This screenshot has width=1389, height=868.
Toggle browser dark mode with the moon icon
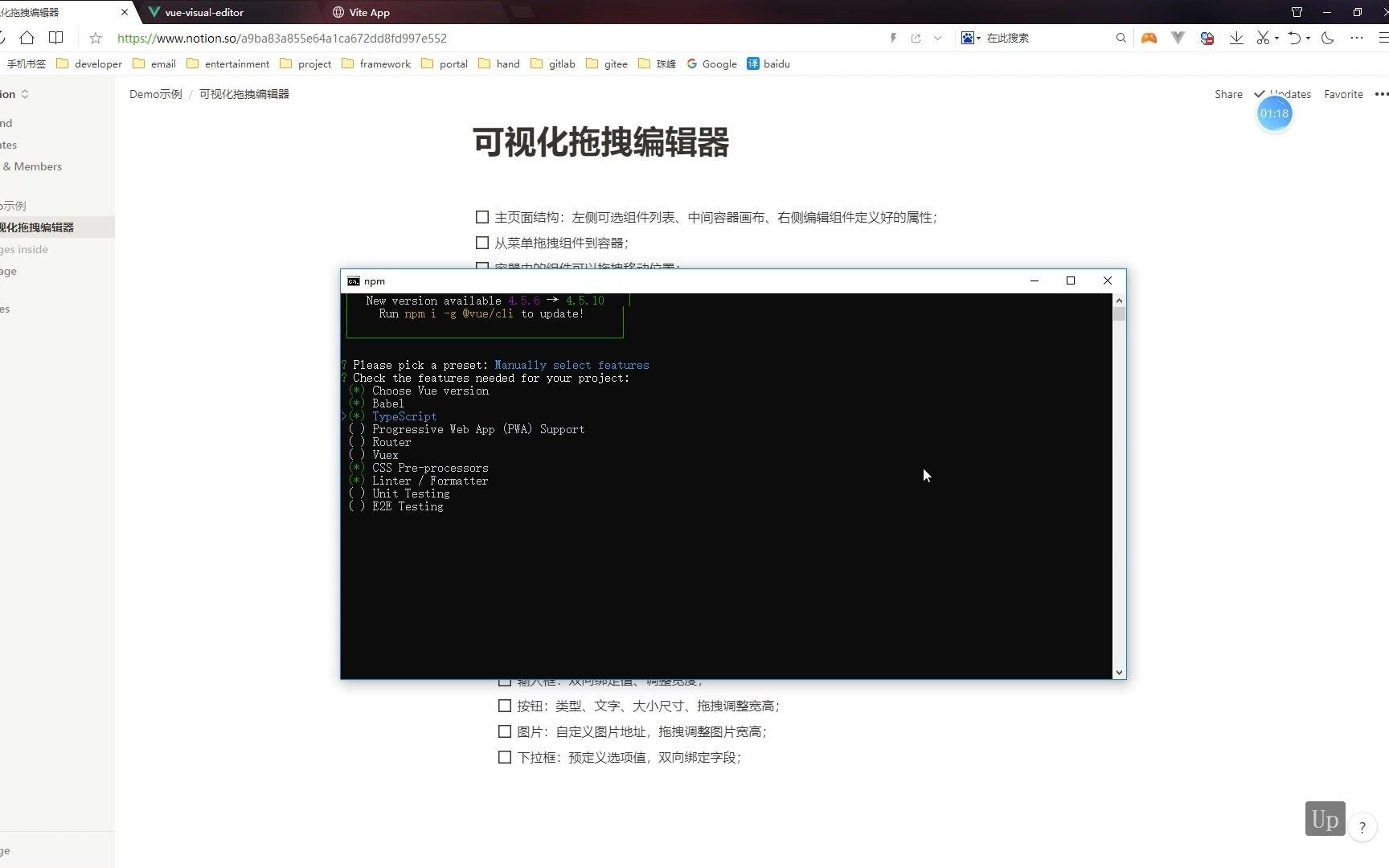[1327, 38]
